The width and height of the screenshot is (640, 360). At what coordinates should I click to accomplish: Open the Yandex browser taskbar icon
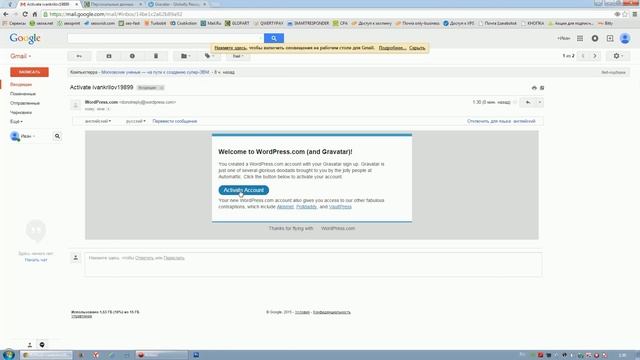point(96,355)
